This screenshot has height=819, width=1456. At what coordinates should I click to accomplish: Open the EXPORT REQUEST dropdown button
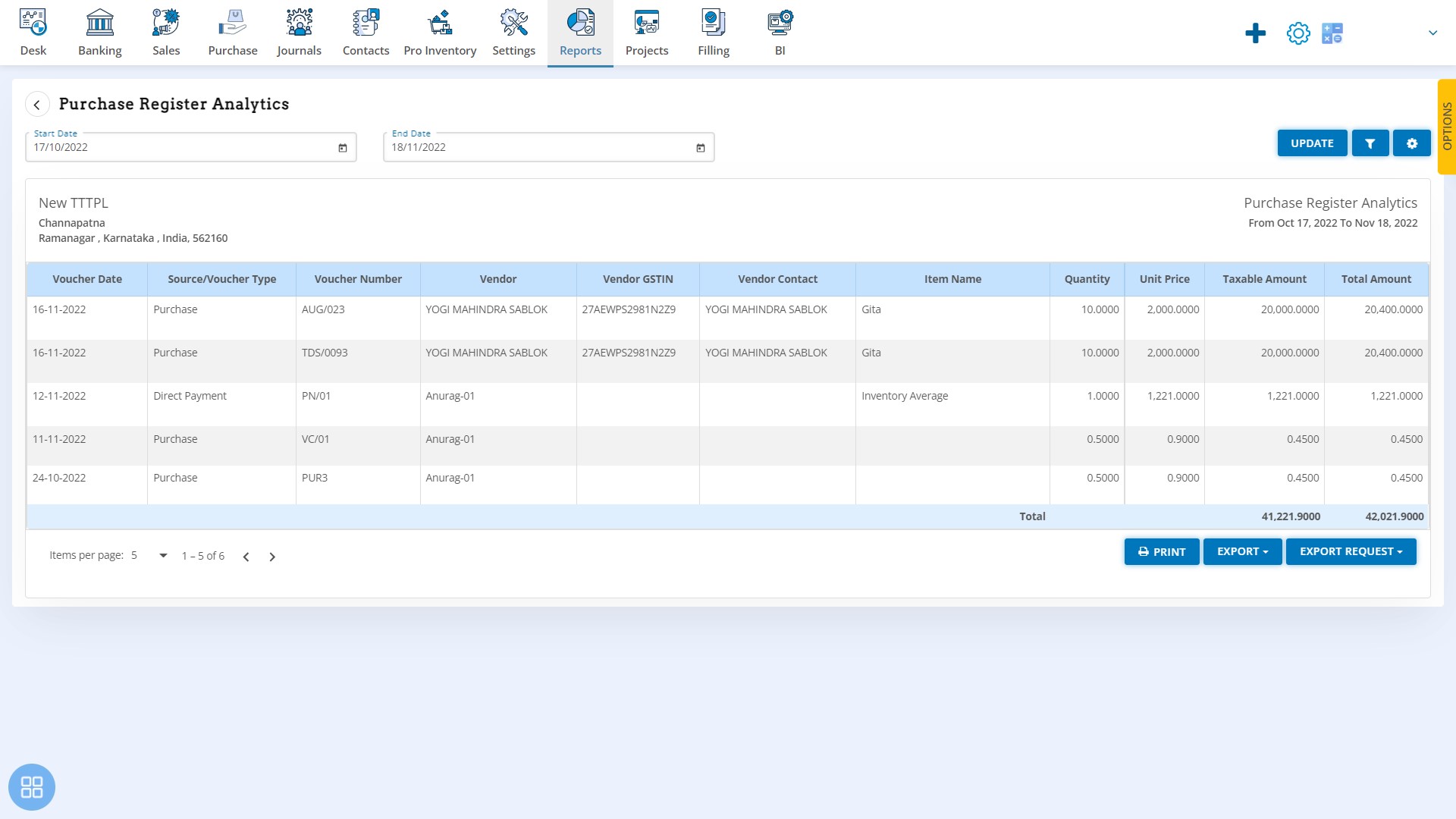pyautogui.click(x=1351, y=552)
